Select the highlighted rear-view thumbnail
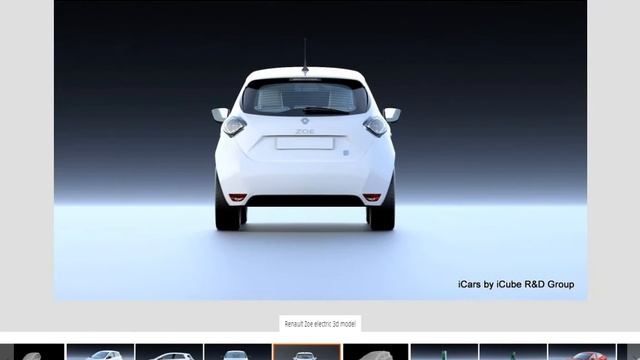This screenshot has width=640, height=360. (307, 352)
